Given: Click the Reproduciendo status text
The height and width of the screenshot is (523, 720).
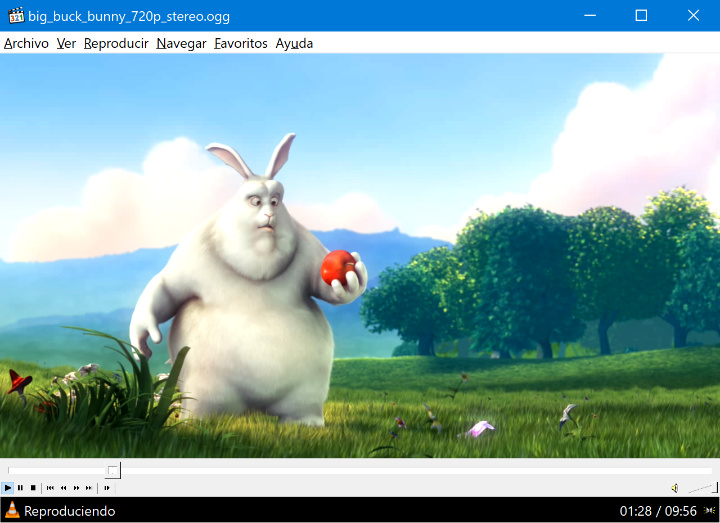Looking at the screenshot, I should 70,511.
